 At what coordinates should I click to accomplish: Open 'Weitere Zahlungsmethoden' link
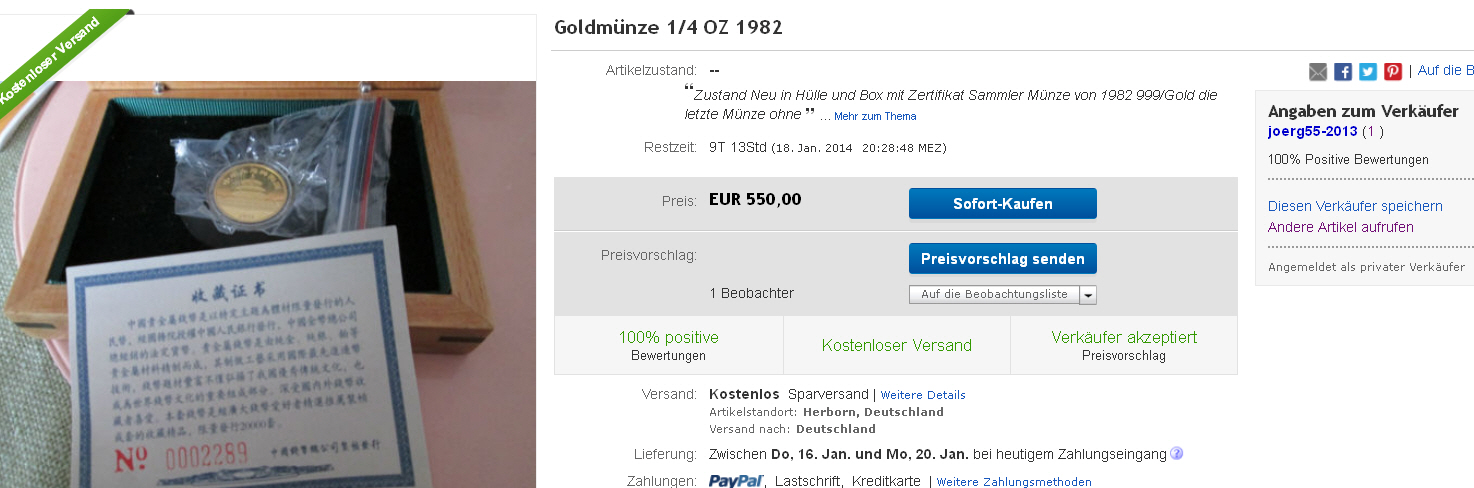(x=1014, y=482)
